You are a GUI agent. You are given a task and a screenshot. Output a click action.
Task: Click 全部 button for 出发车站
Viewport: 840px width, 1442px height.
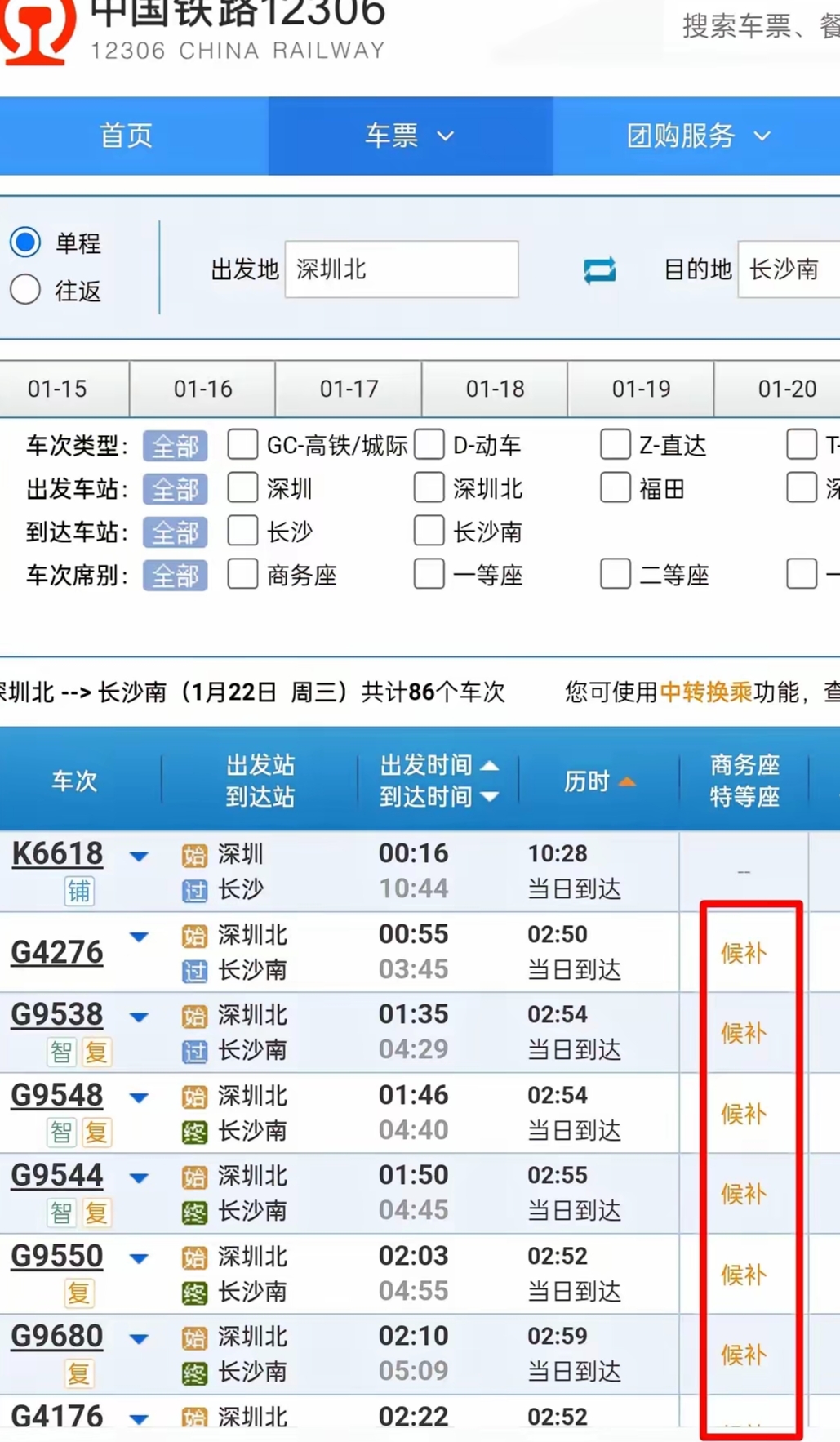point(175,489)
